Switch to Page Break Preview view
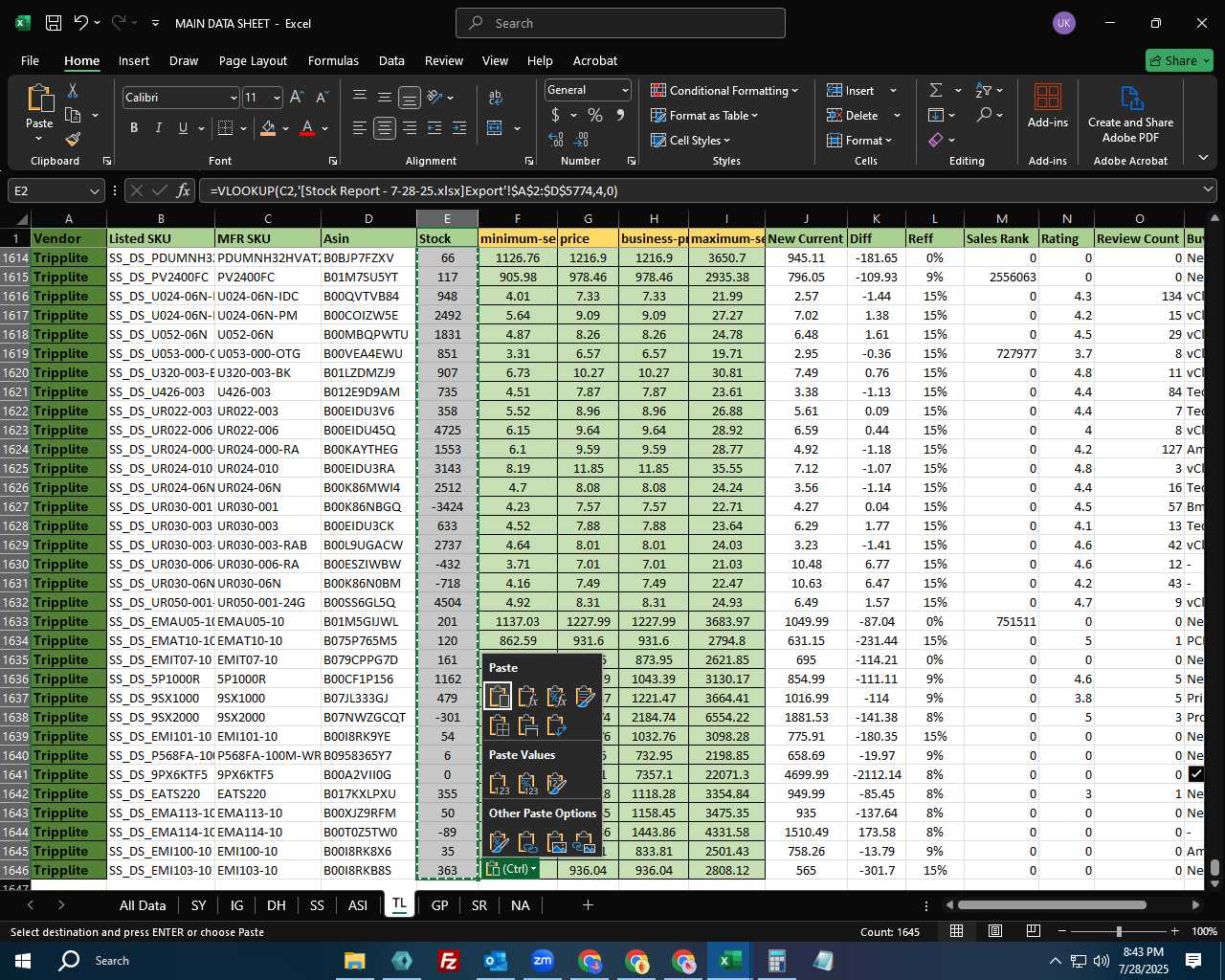Viewport: 1225px width, 980px height. pos(1033,931)
